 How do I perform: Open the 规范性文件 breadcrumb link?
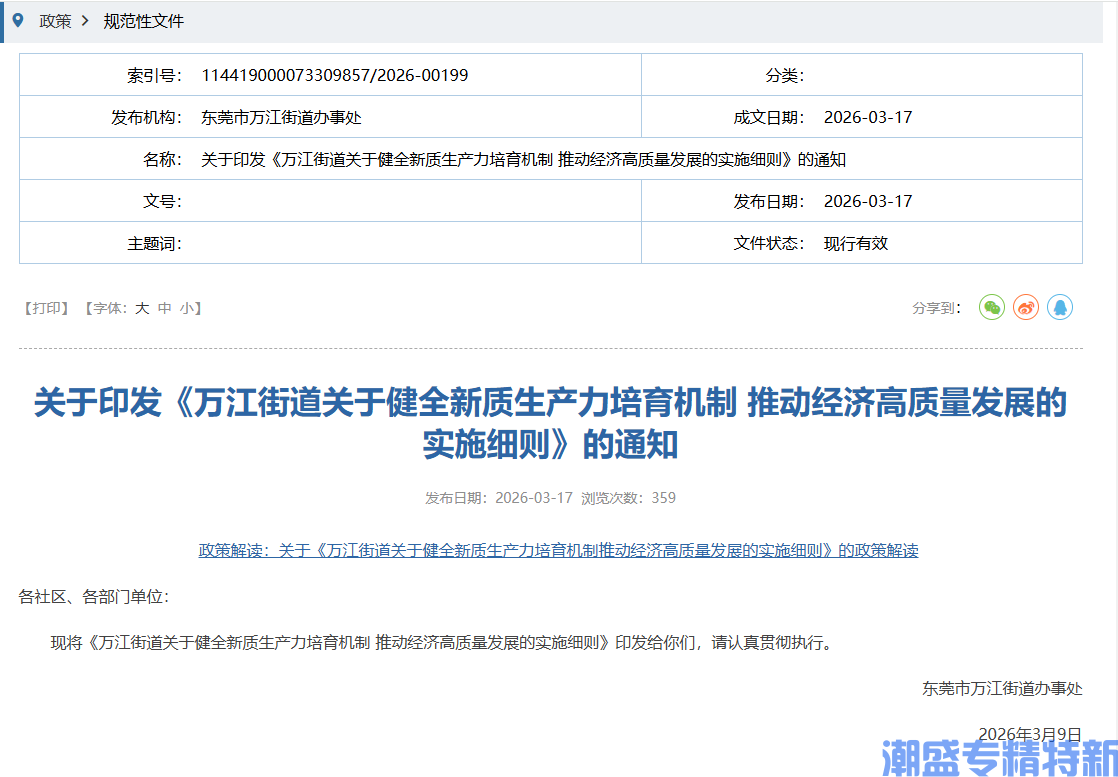point(144,21)
